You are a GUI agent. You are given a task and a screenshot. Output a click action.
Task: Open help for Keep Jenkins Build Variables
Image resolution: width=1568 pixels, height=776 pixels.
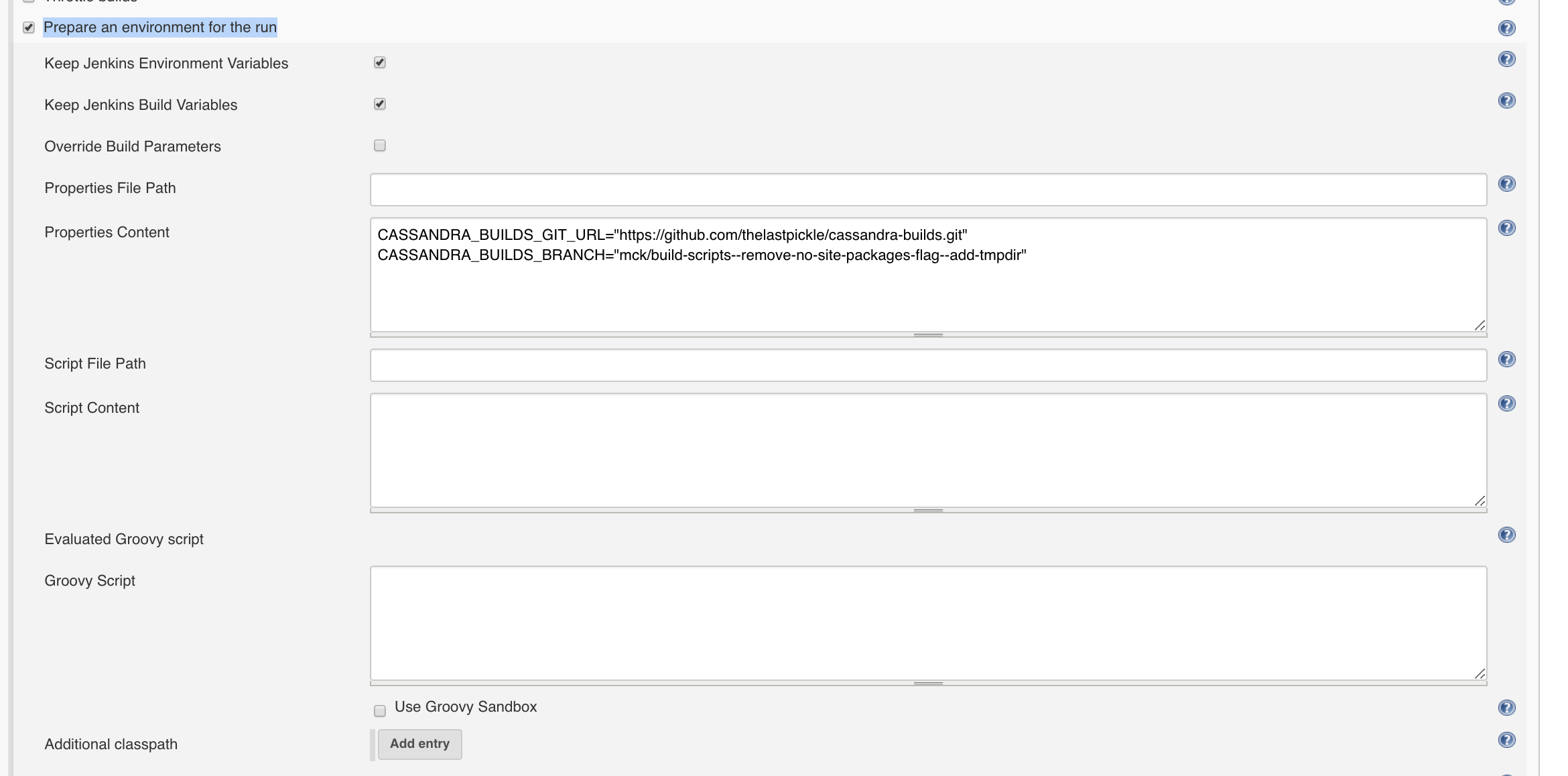pos(1506,101)
